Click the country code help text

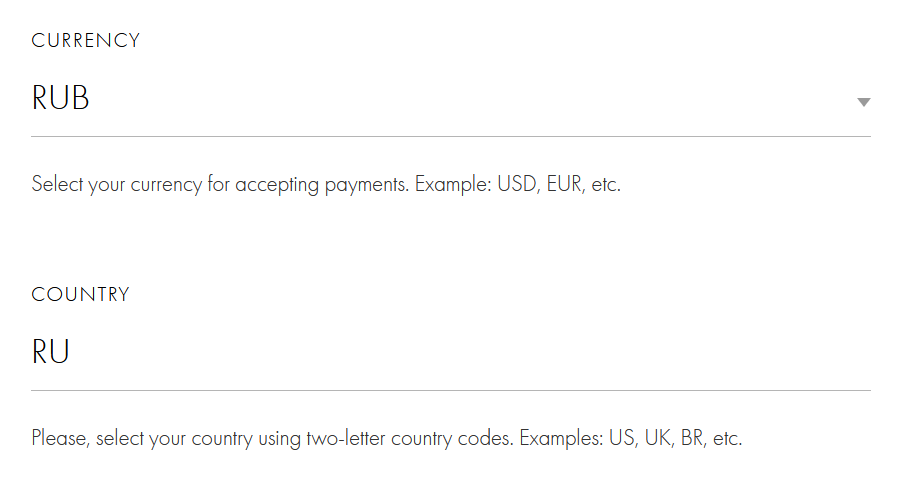[x=386, y=439]
